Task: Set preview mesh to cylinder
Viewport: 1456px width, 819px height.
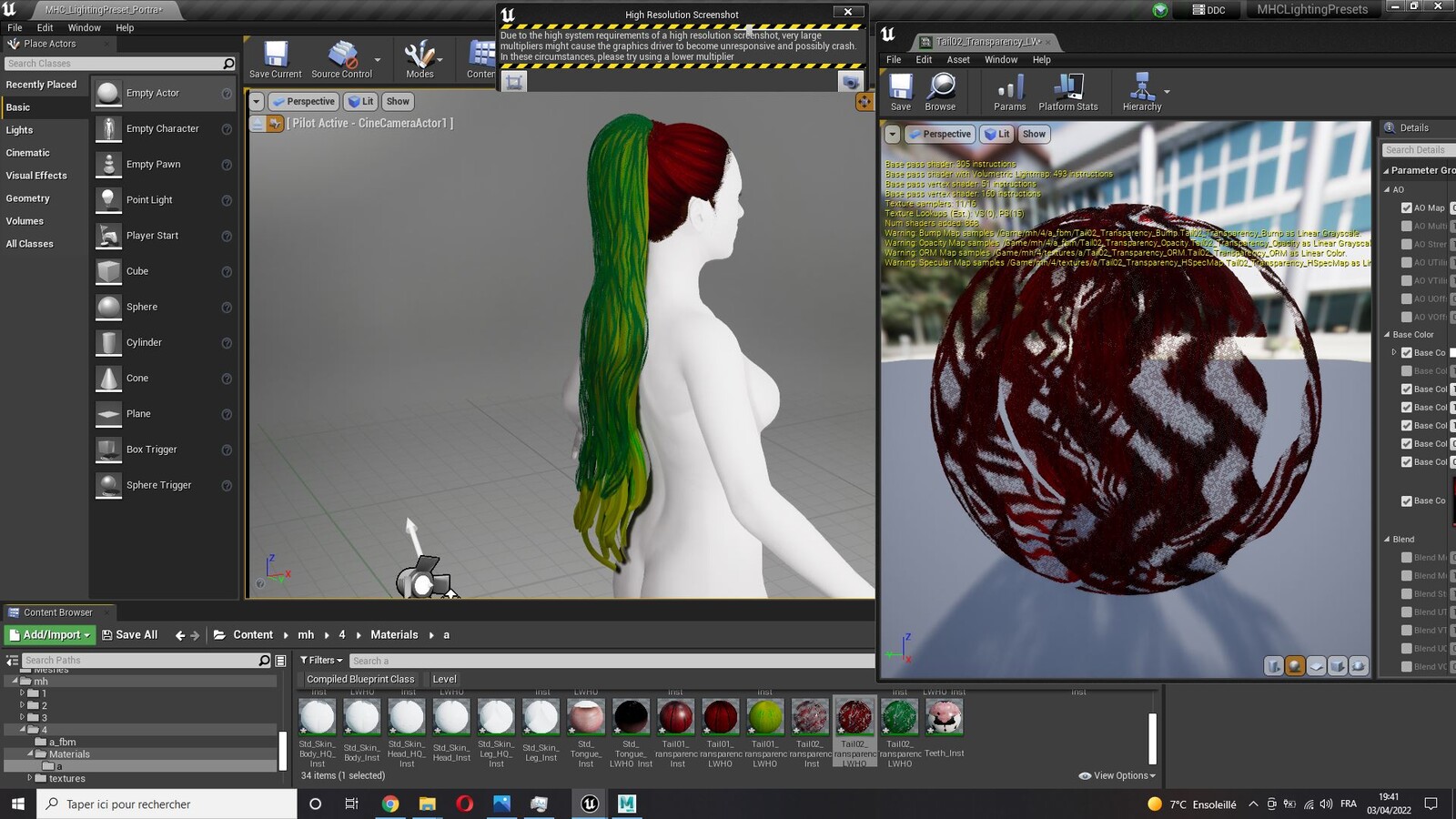Action: [x=1274, y=666]
